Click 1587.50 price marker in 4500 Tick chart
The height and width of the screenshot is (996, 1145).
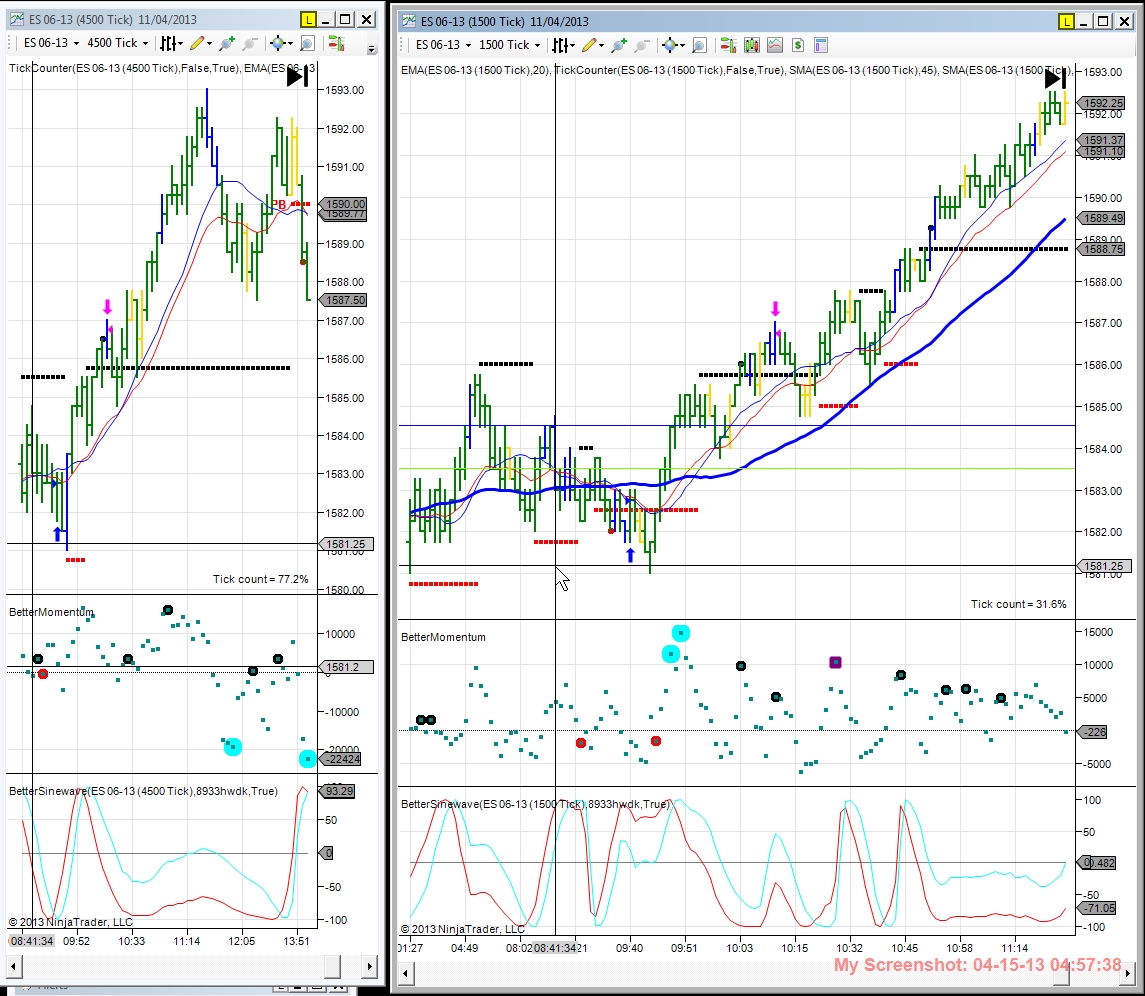tap(344, 300)
